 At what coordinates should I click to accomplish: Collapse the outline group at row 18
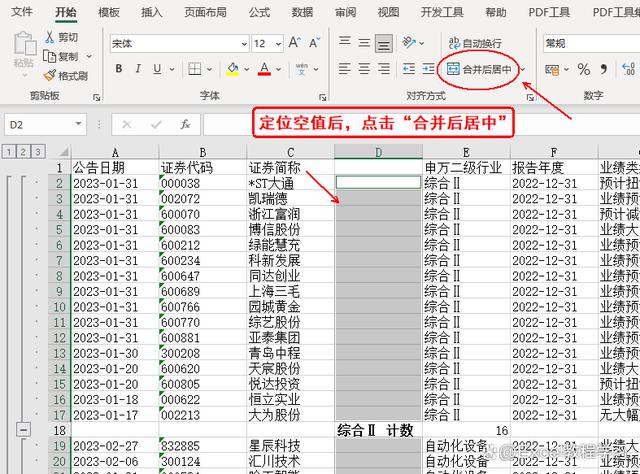pos(24,429)
